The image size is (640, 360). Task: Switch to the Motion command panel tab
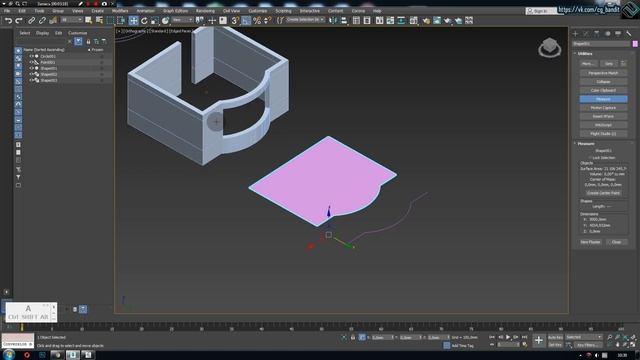pos(607,33)
